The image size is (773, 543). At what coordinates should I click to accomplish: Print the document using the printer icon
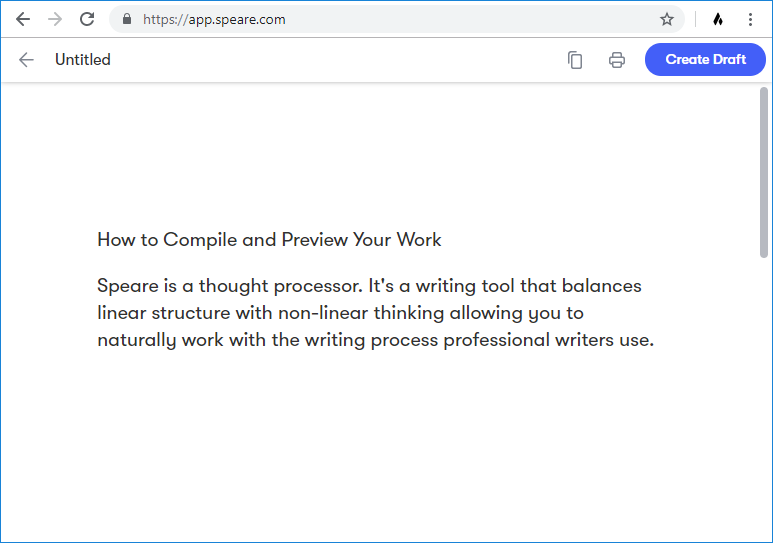click(617, 60)
